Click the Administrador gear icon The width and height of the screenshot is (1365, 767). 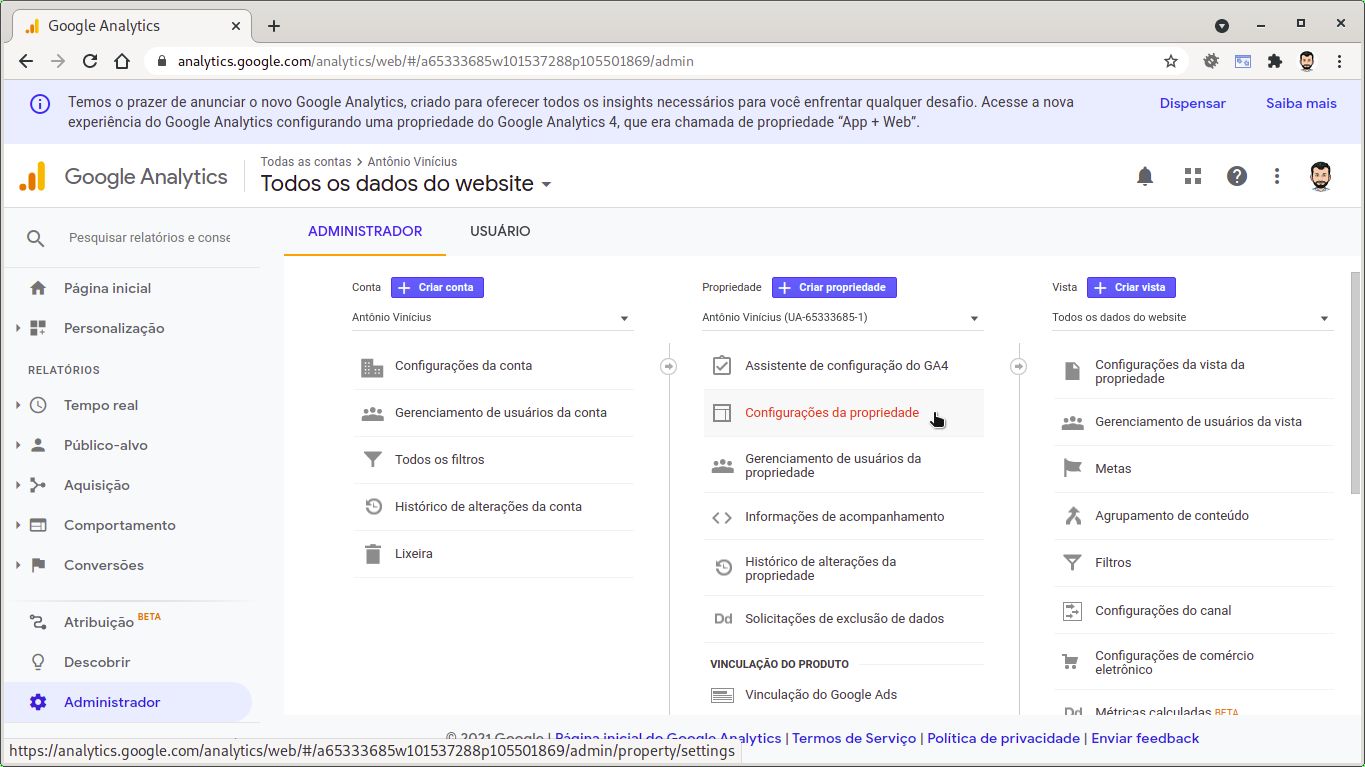point(38,702)
